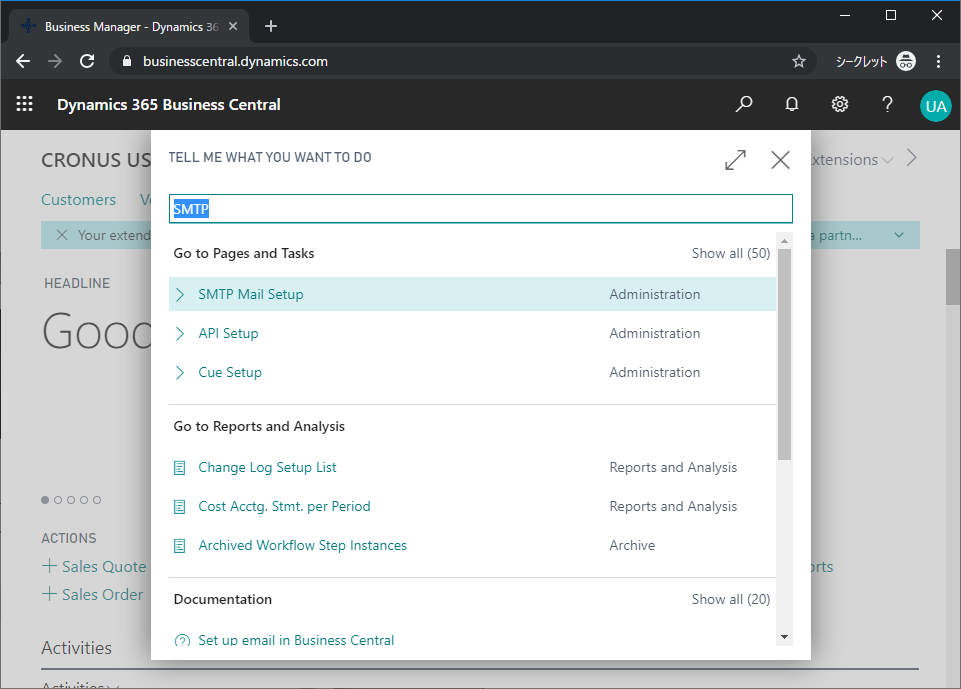Select the fifth headline carousel dot
The width and height of the screenshot is (961, 689).
pos(97,500)
